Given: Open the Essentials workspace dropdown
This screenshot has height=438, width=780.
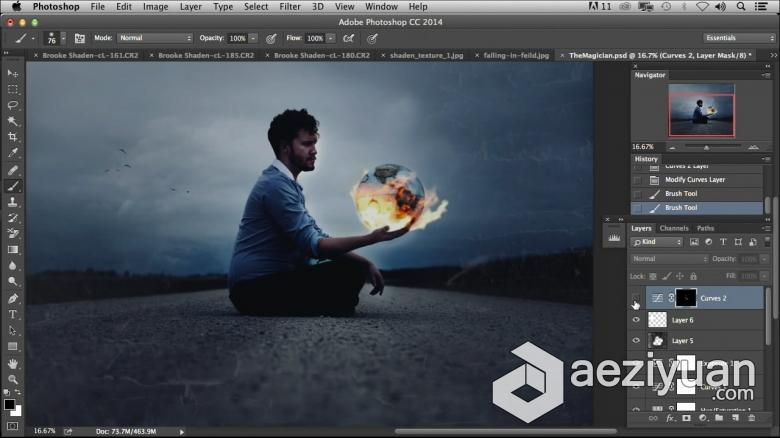Looking at the screenshot, I should [739, 38].
